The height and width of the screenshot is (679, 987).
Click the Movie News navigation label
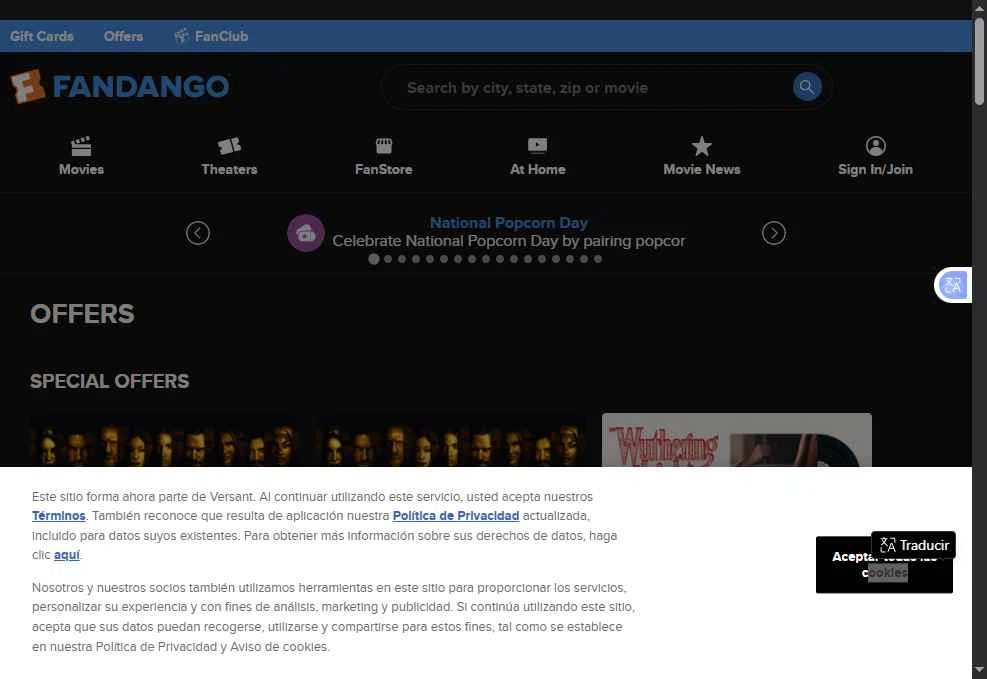pos(701,169)
